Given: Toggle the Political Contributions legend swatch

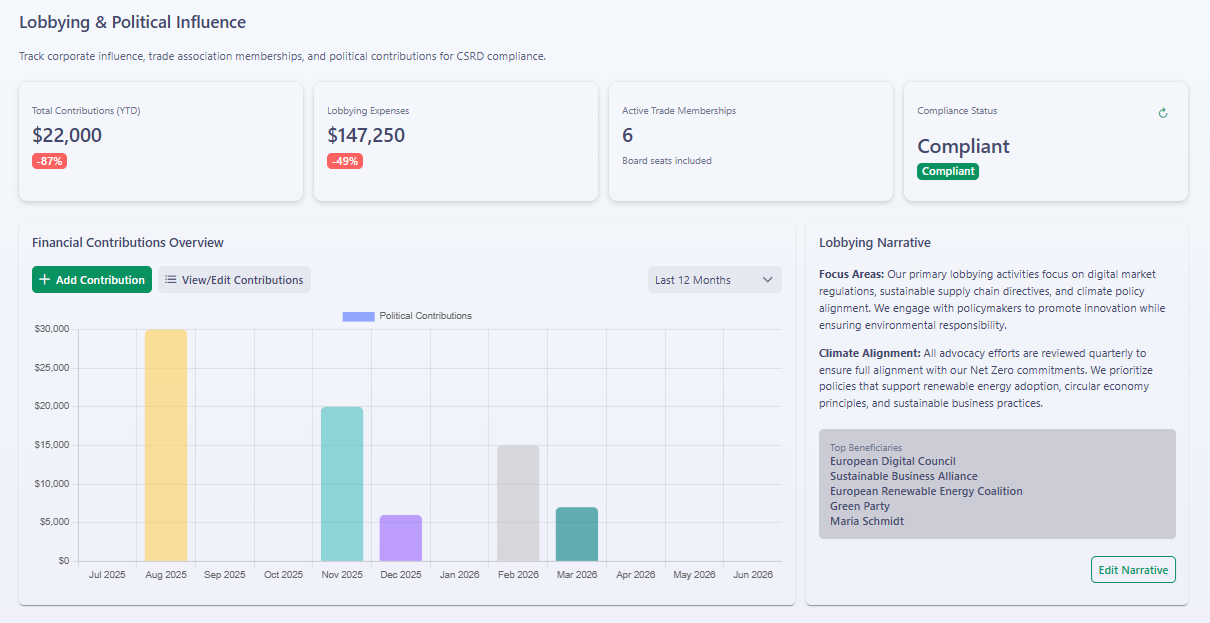Looking at the screenshot, I should (x=358, y=316).
